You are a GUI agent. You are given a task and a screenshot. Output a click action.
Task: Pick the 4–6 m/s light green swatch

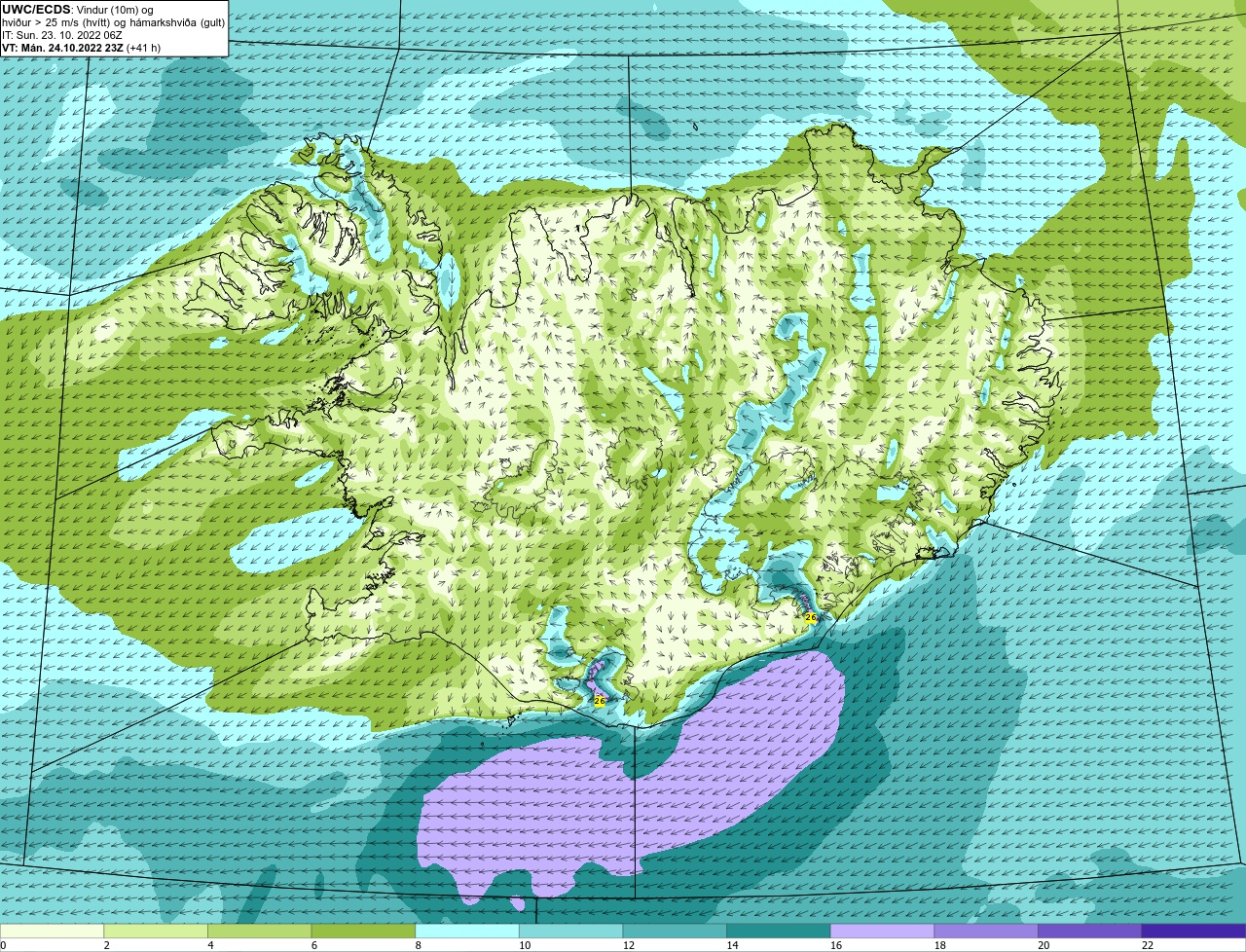259,931
